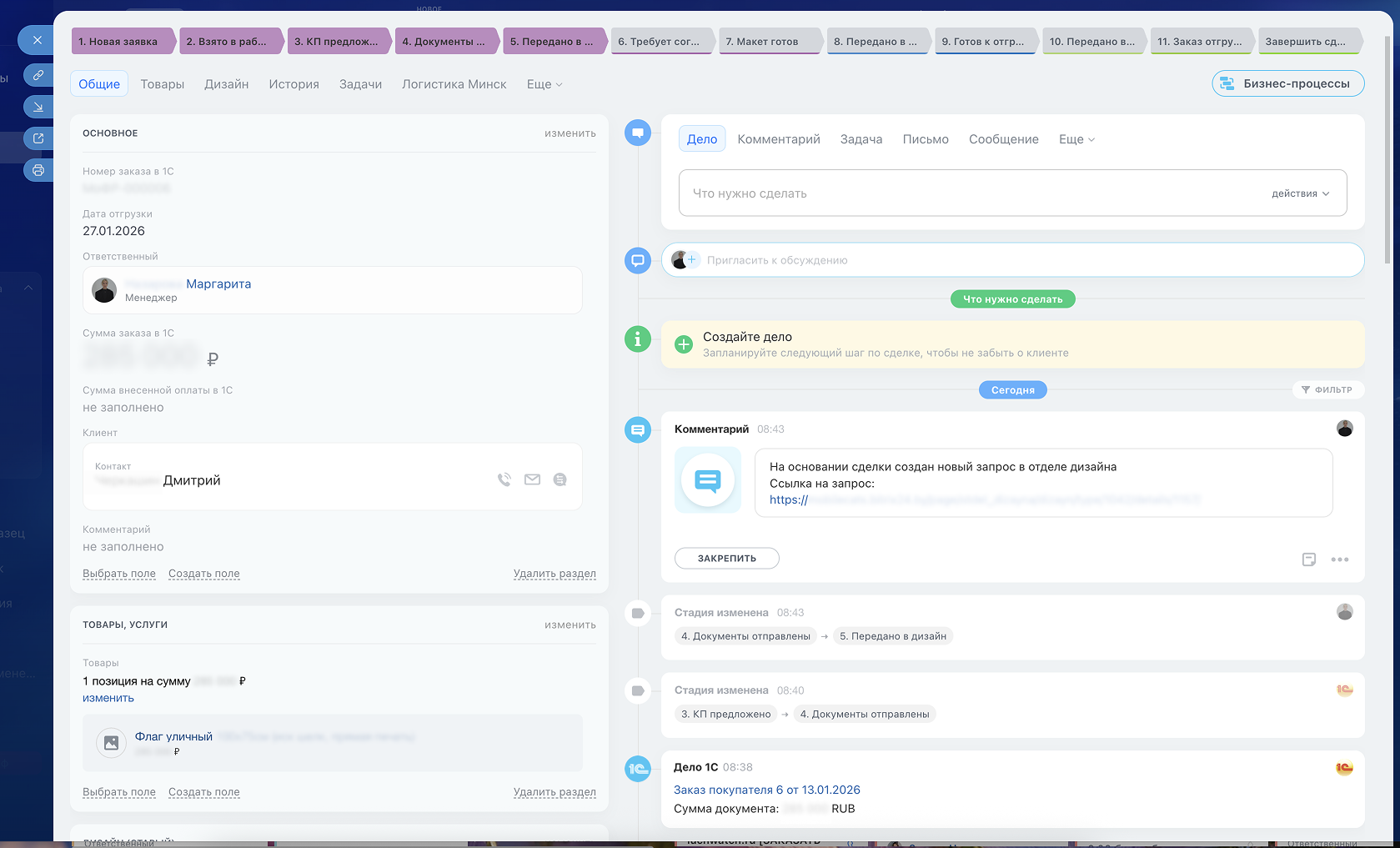Open the ФИЛЬТР timeline filter
The image size is (1400, 848).
coord(1327,389)
